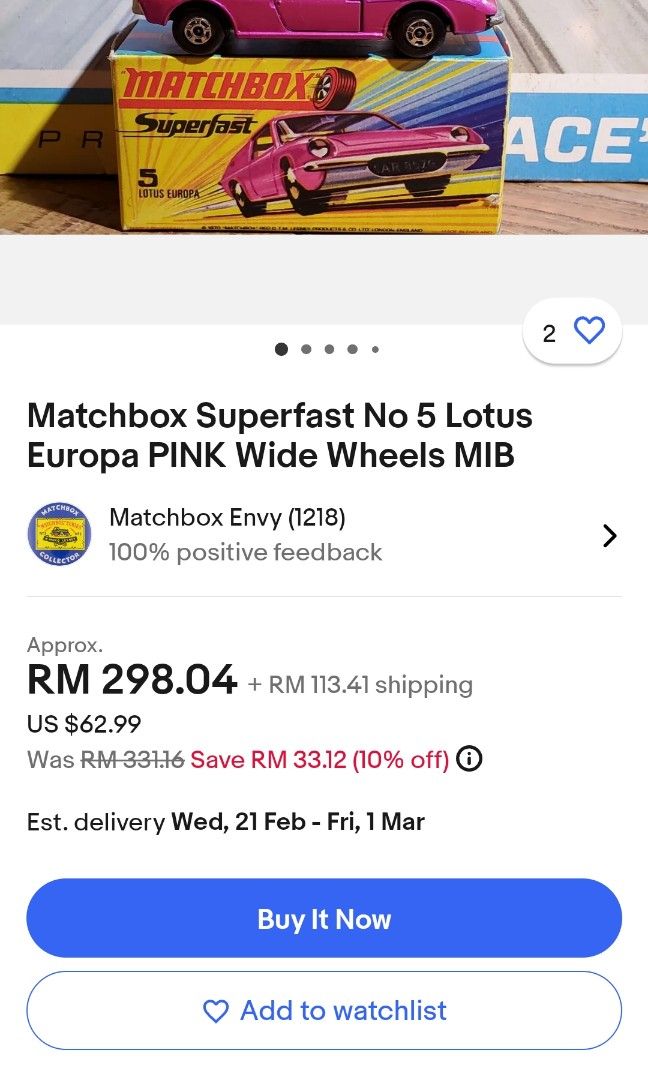Viewport: 648px width, 1080px height.
Task: Click the Matchbox Envy seller avatar
Action: [58, 534]
